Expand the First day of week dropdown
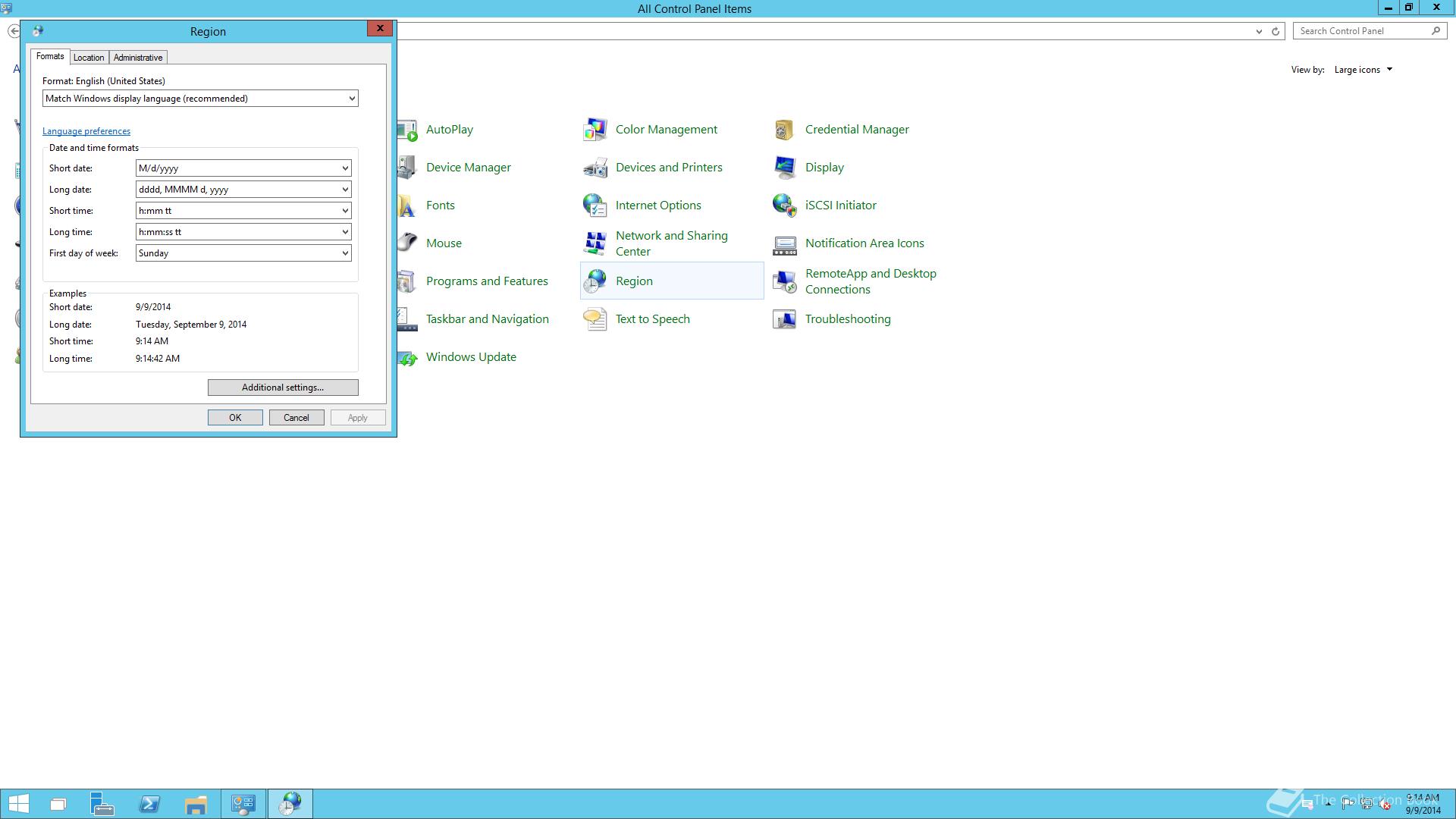Image resolution: width=1456 pixels, height=819 pixels. pos(345,253)
